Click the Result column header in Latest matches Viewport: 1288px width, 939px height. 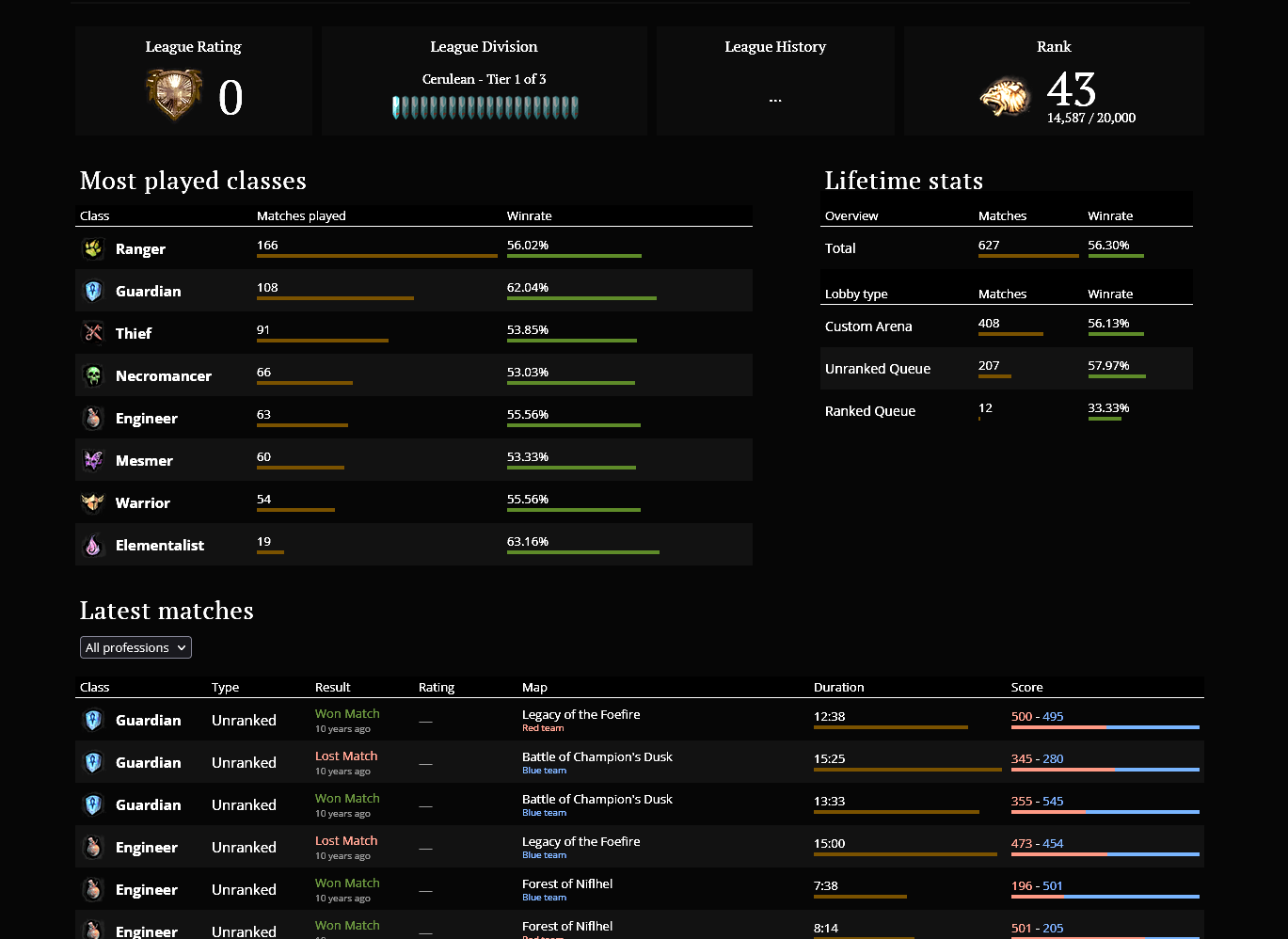point(333,687)
